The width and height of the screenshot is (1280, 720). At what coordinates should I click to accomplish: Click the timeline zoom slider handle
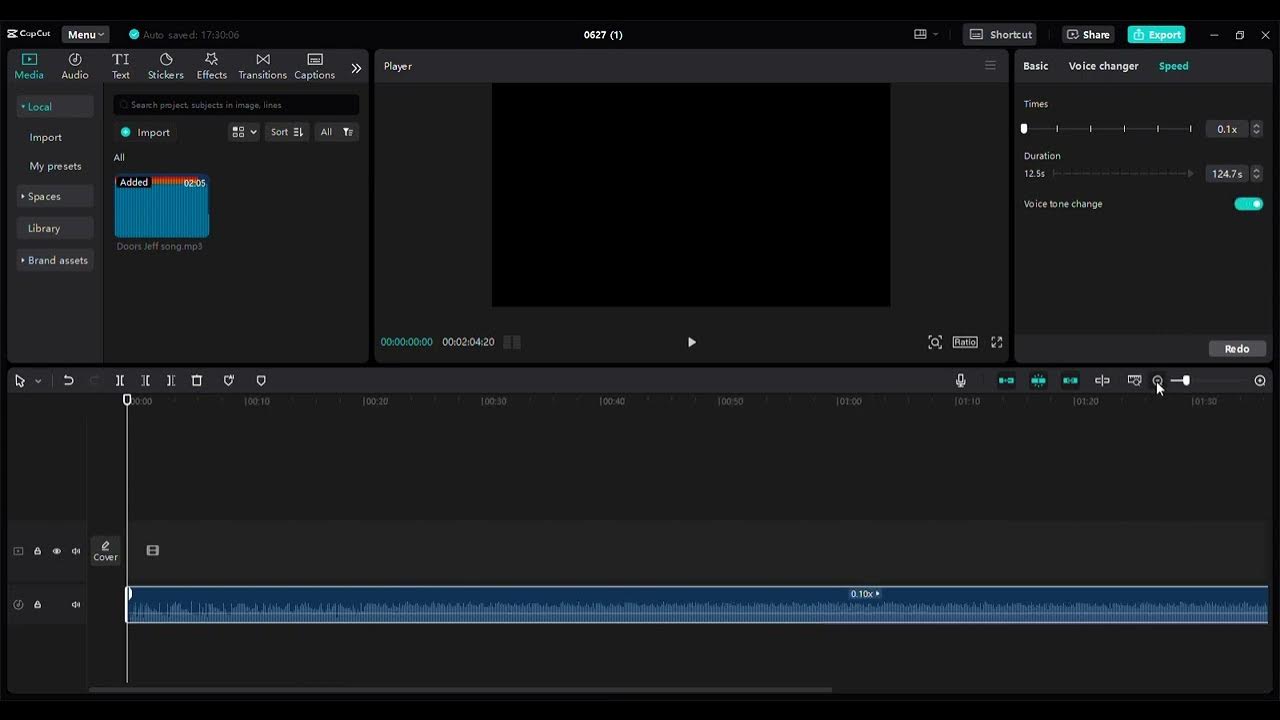[x=1186, y=381]
